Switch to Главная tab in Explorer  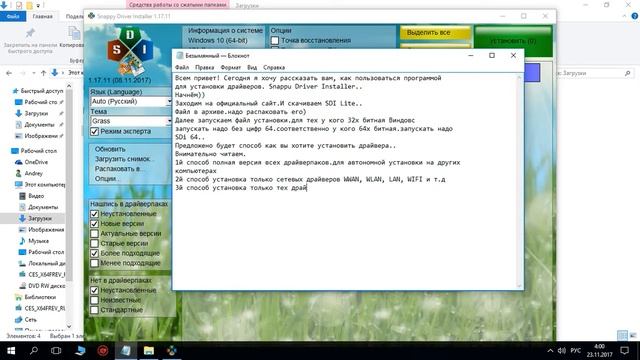[42, 16]
